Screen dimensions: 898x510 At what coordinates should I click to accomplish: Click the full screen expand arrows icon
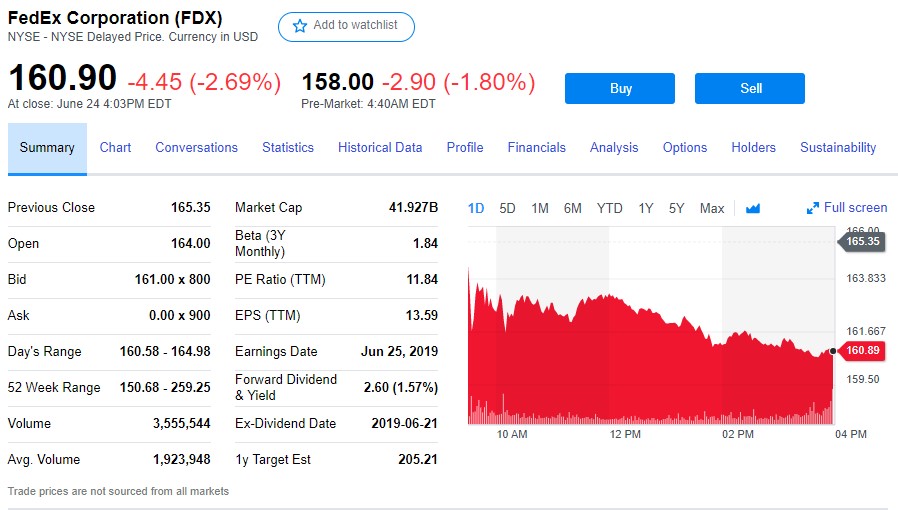coord(812,208)
